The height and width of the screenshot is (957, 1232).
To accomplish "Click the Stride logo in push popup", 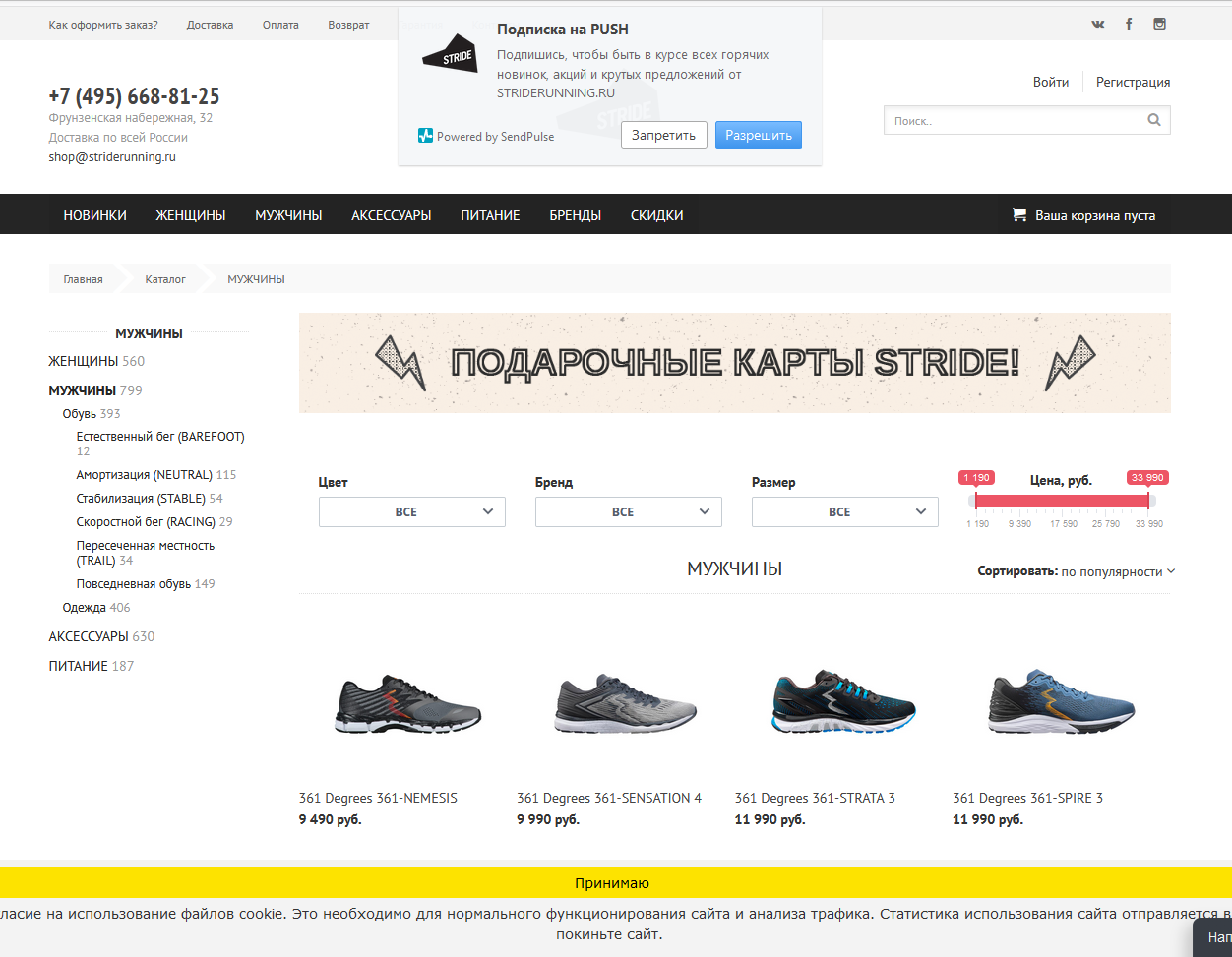I will [450, 53].
